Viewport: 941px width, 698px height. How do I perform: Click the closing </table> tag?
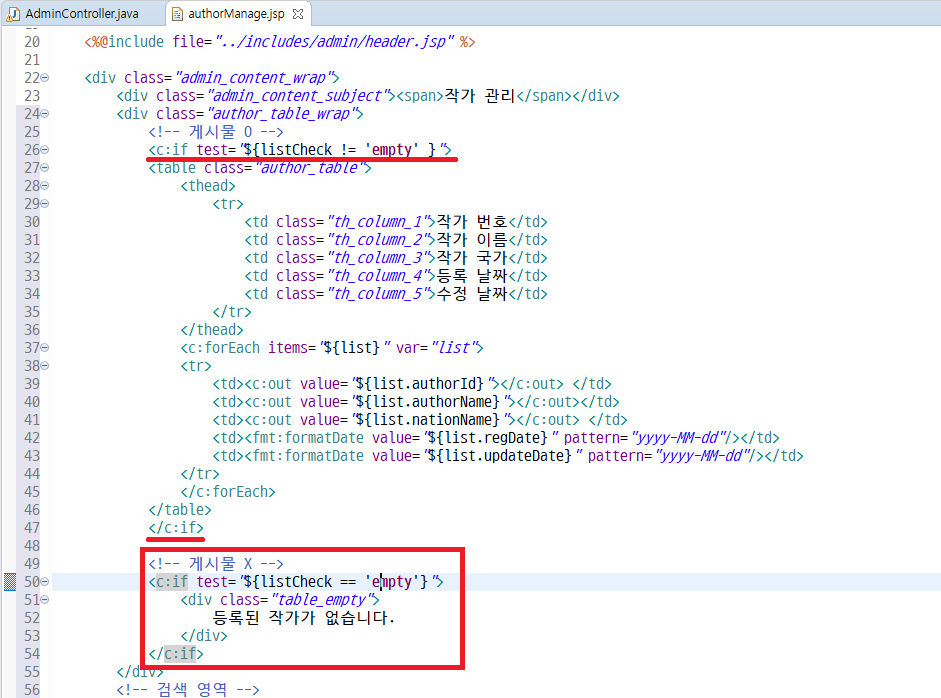point(180,510)
